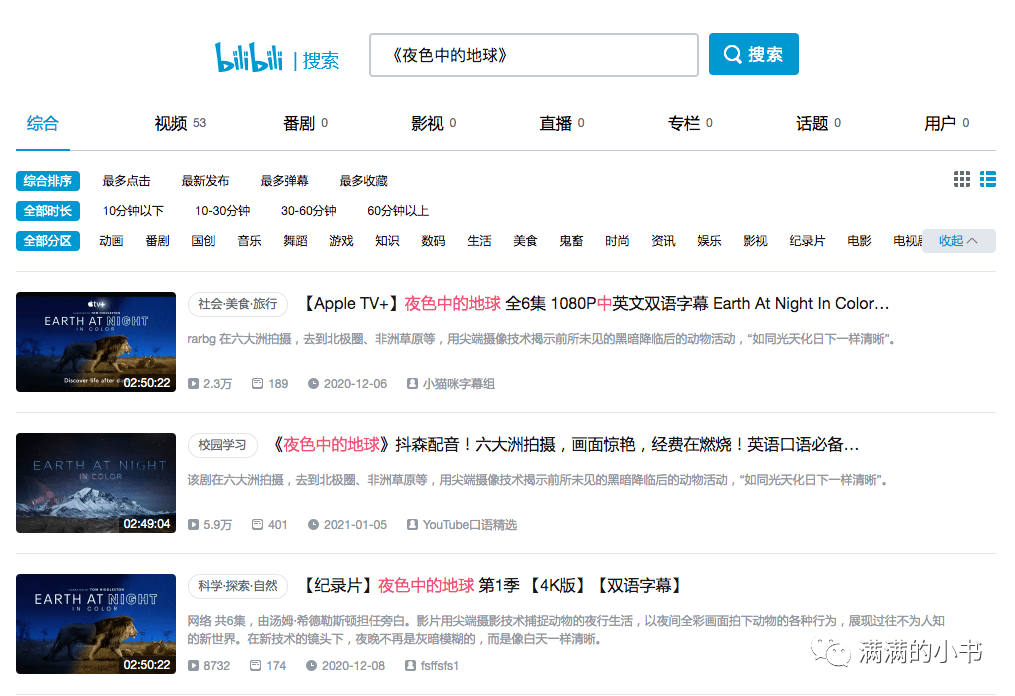Select 综合排序 sort option
This screenshot has width=1015, height=696.
[48, 181]
